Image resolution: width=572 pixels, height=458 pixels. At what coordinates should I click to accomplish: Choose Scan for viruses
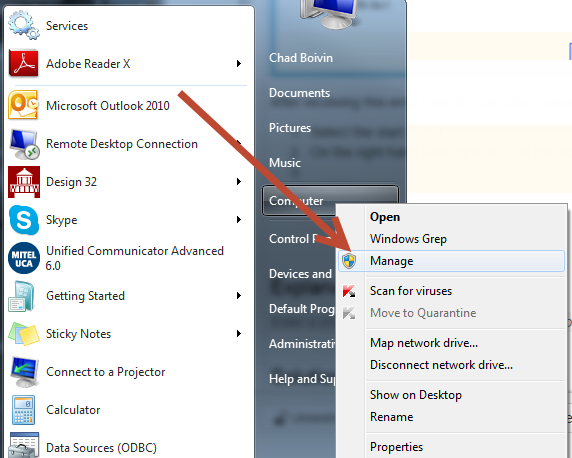(x=452, y=291)
